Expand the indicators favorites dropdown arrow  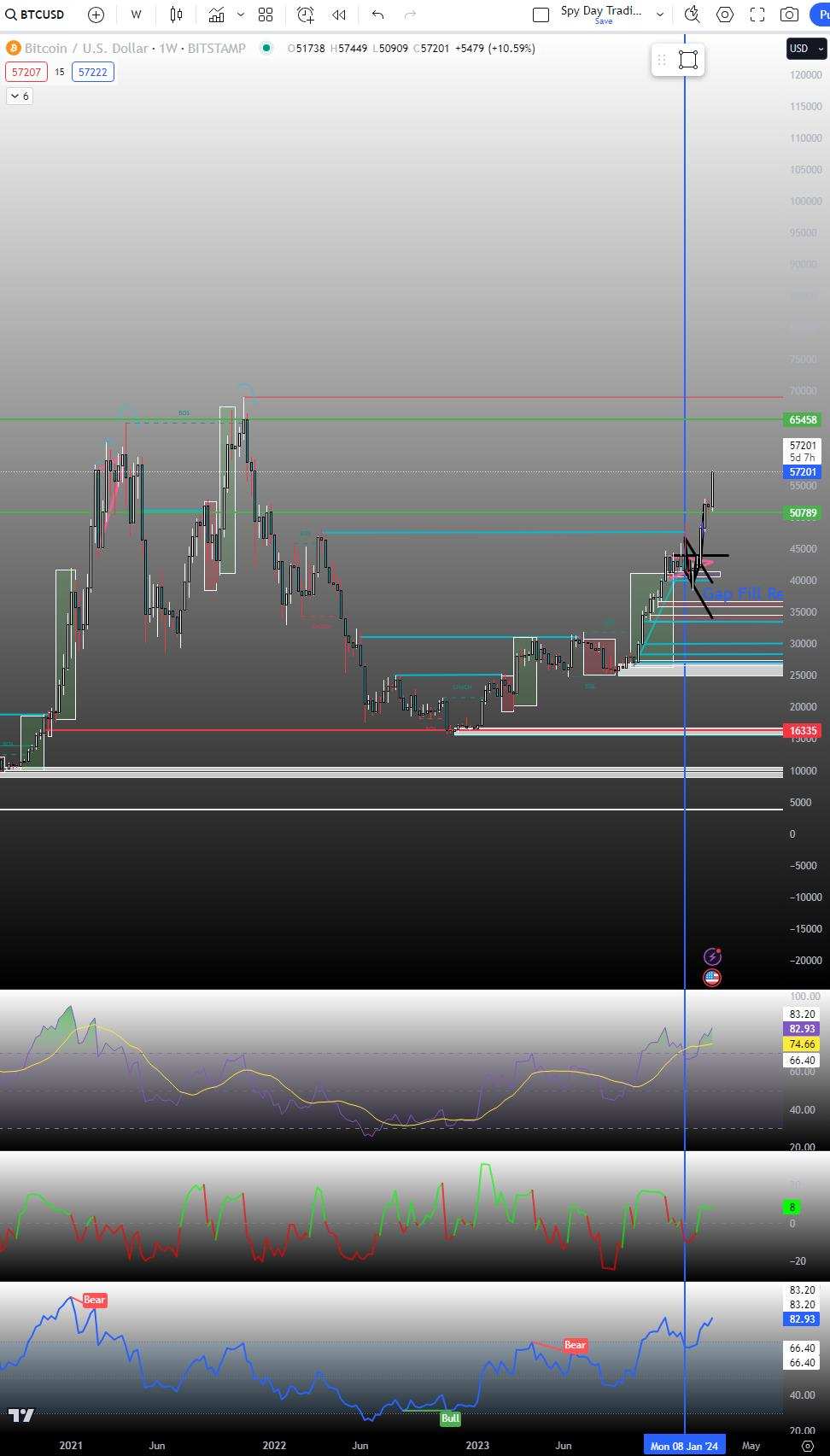coord(241,15)
